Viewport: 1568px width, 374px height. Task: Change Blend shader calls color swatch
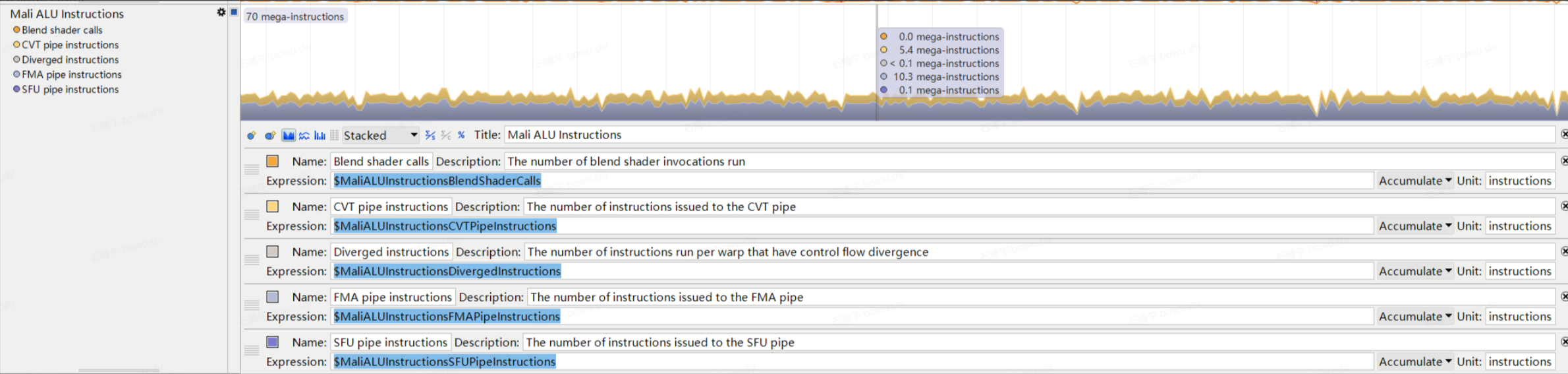point(273,161)
